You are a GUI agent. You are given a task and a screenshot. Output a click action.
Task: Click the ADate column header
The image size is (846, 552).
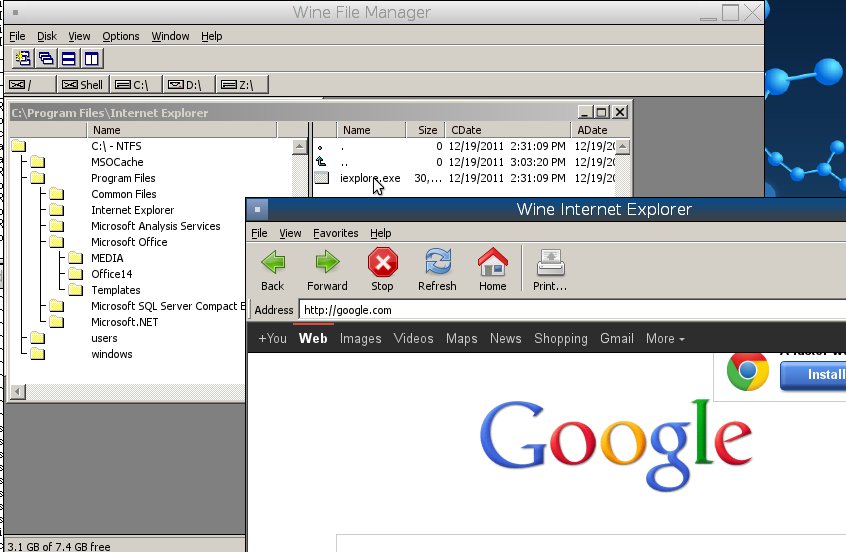600,130
